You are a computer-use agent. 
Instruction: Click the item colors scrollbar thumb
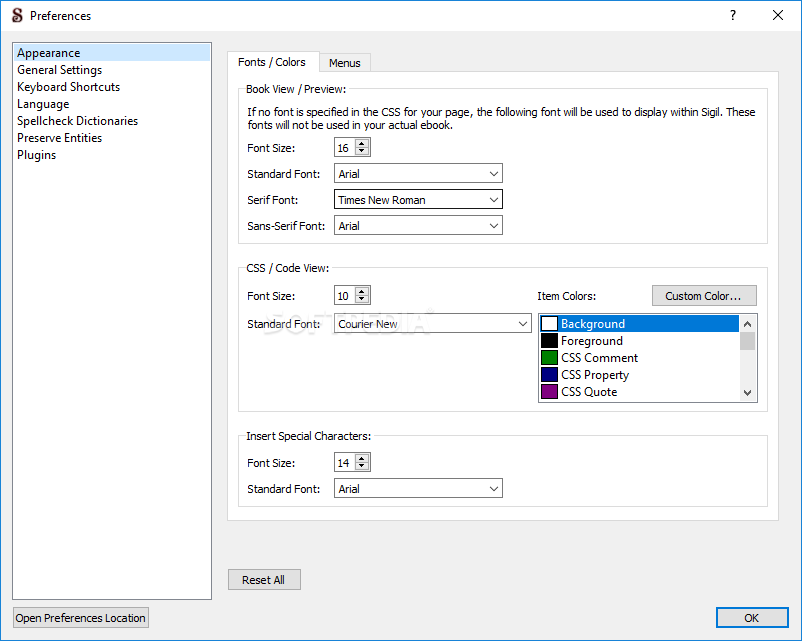(x=747, y=341)
